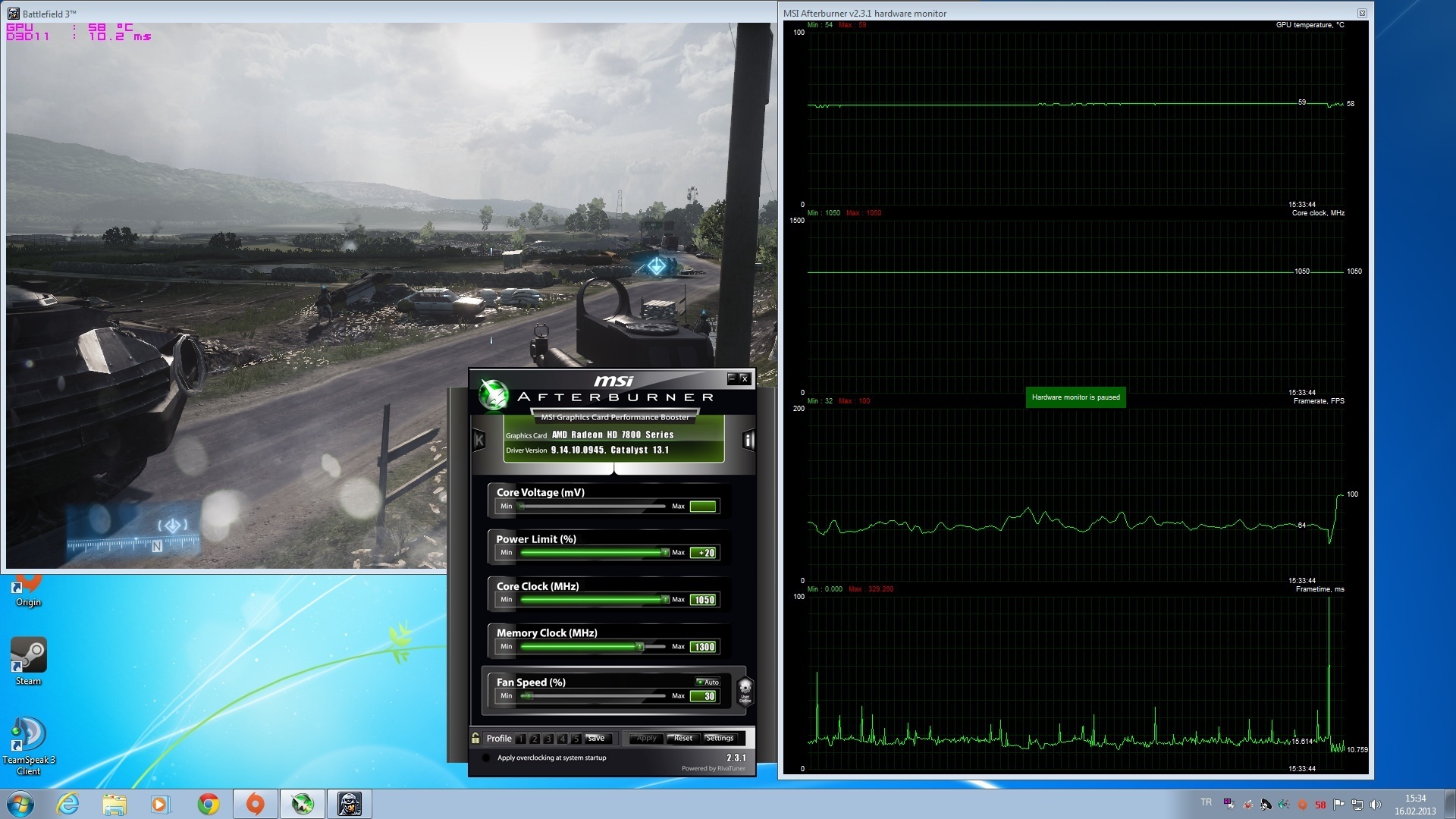Click 'Hardware monitor is paused' notice
Viewport: 1456px width, 819px height.
[1075, 397]
